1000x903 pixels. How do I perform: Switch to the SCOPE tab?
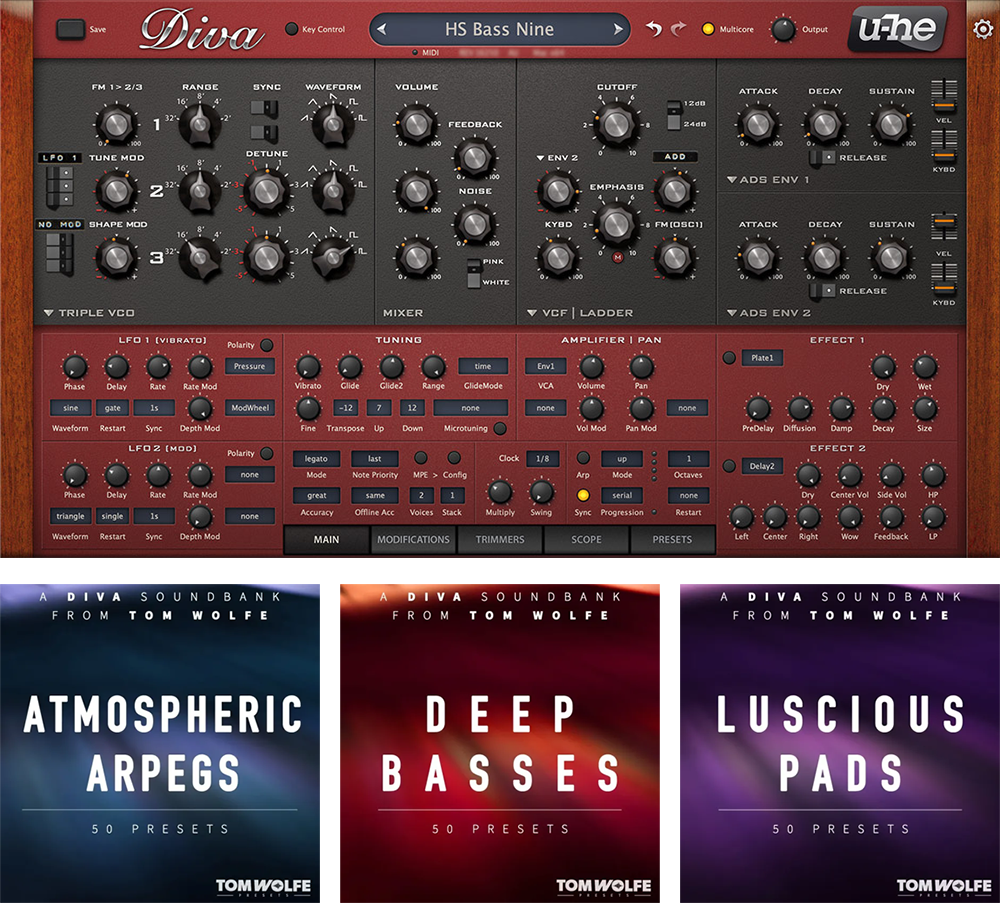click(x=586, y=540)
